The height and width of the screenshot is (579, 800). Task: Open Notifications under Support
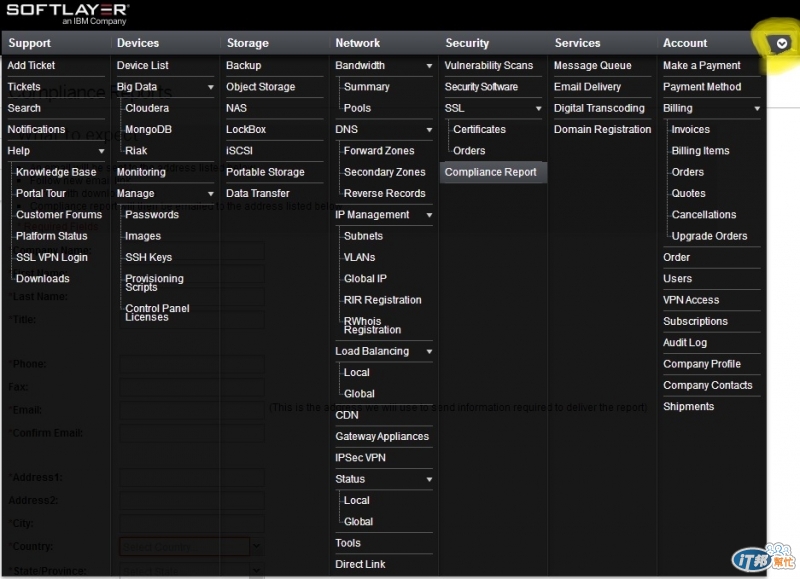tap(36, 130)
